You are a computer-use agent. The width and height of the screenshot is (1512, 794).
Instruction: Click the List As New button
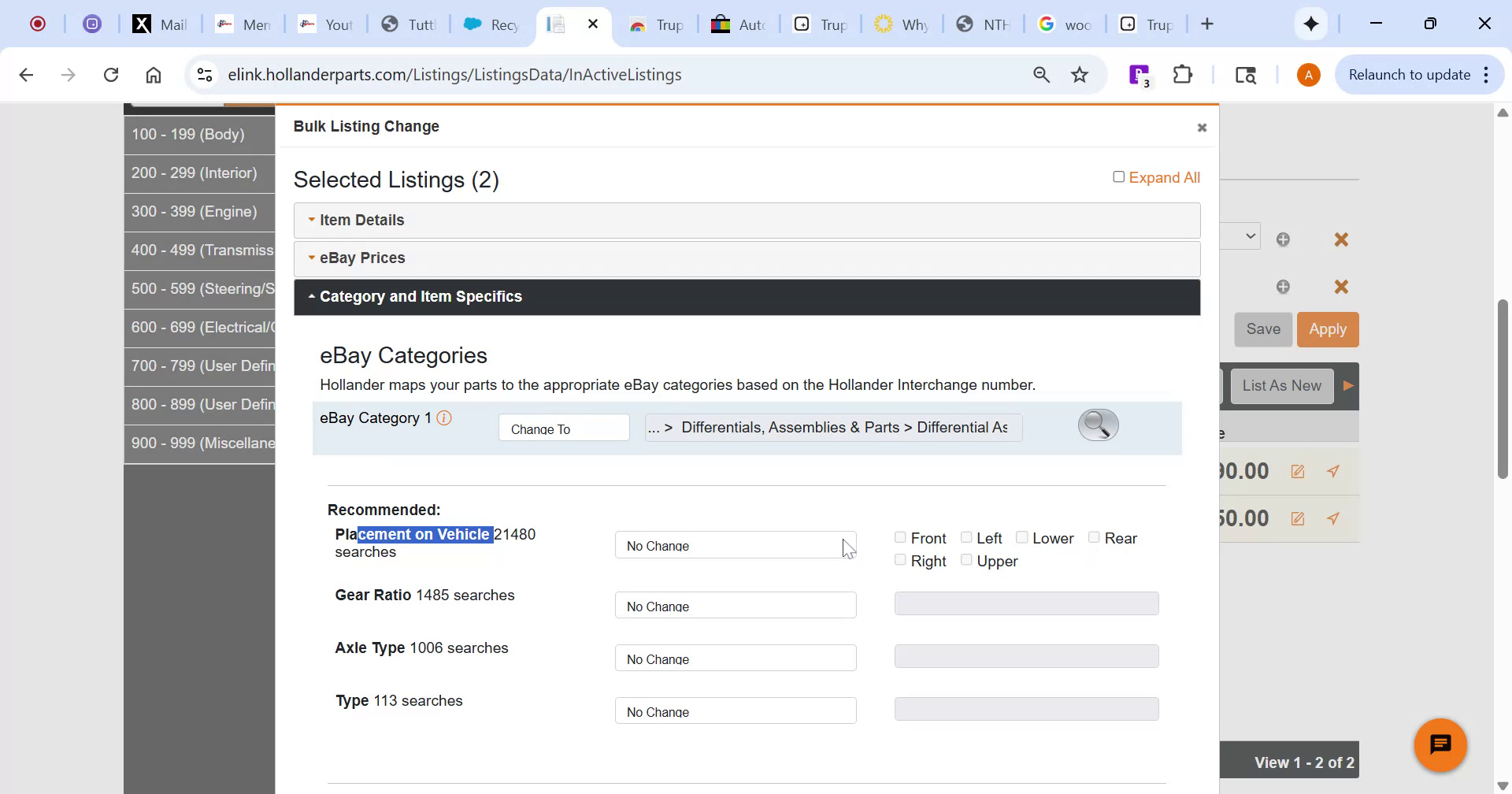pos(1281,386)
